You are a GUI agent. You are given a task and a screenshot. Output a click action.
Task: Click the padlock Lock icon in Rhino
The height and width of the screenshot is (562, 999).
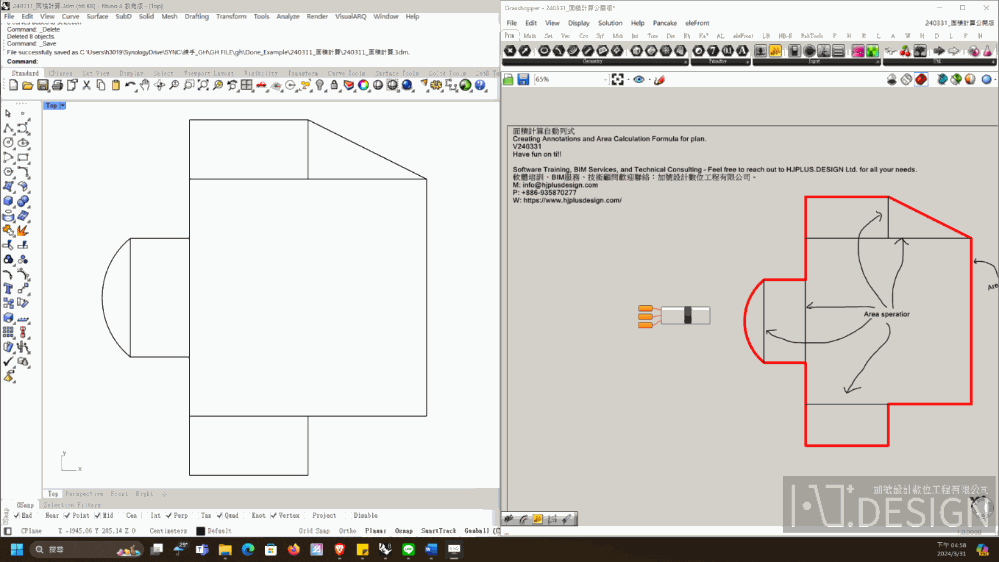tap(334, 85)
